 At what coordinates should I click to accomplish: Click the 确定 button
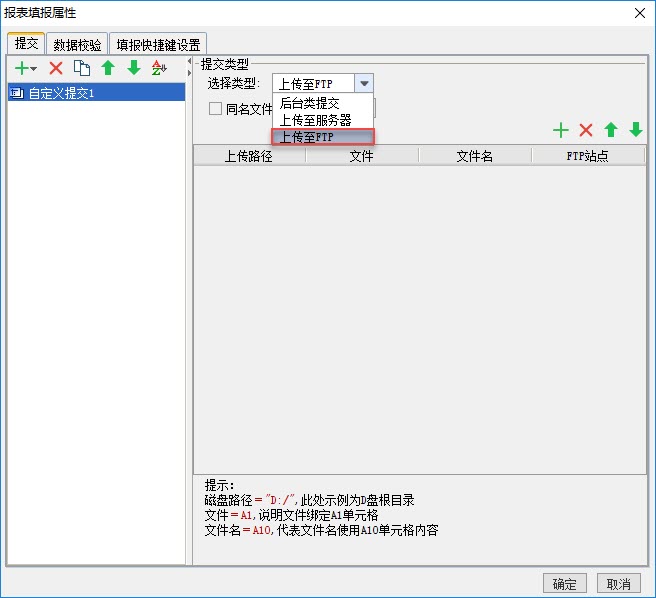click(x=564, y=583)
